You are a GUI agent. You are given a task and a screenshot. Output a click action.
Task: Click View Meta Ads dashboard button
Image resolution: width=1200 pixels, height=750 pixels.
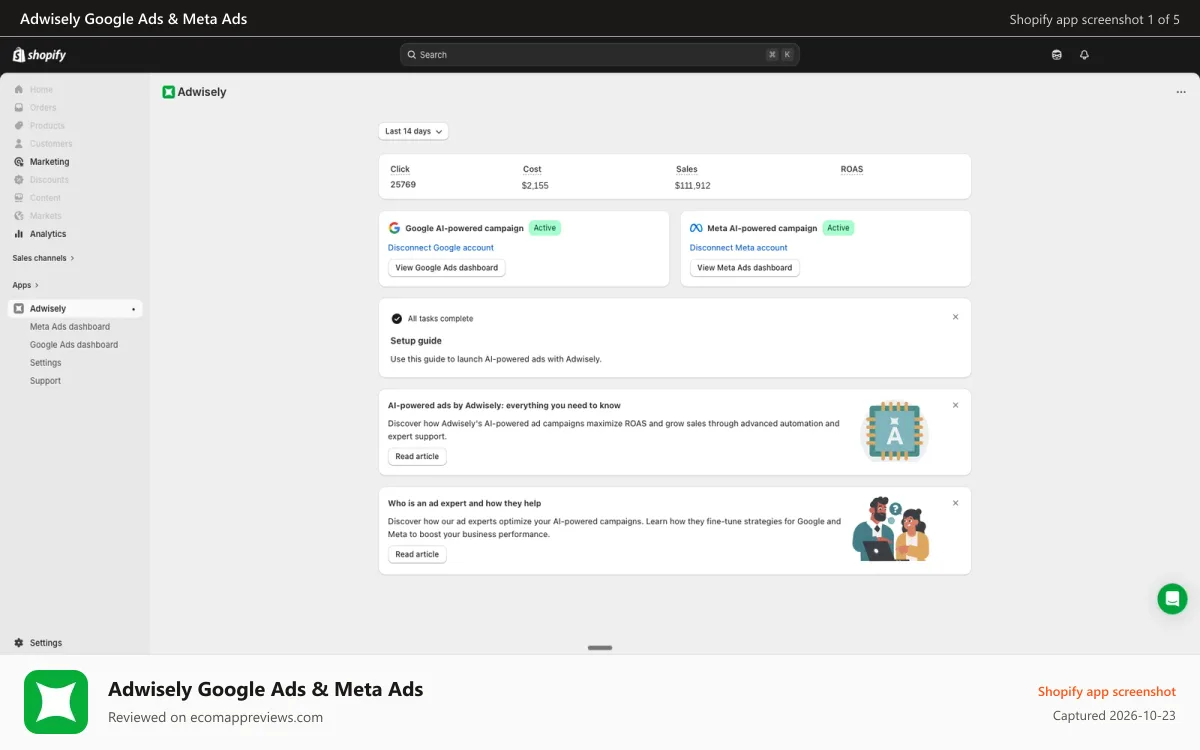745,268
